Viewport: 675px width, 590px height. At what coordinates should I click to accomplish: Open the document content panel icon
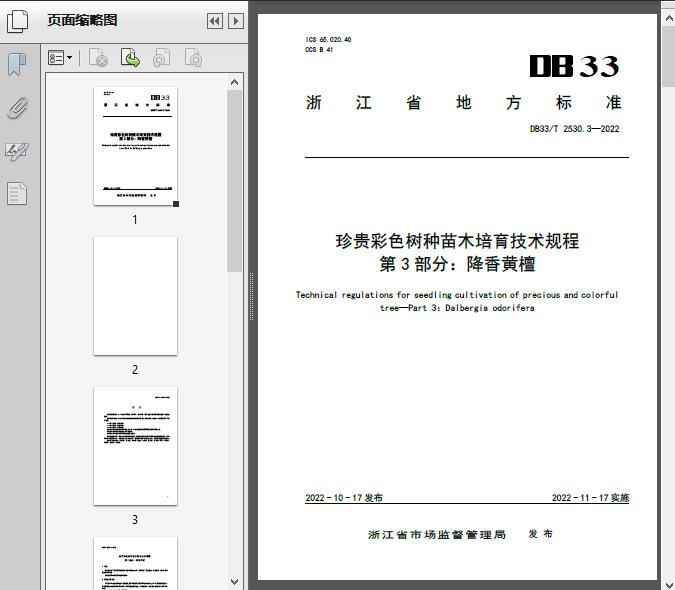(17, 193)
